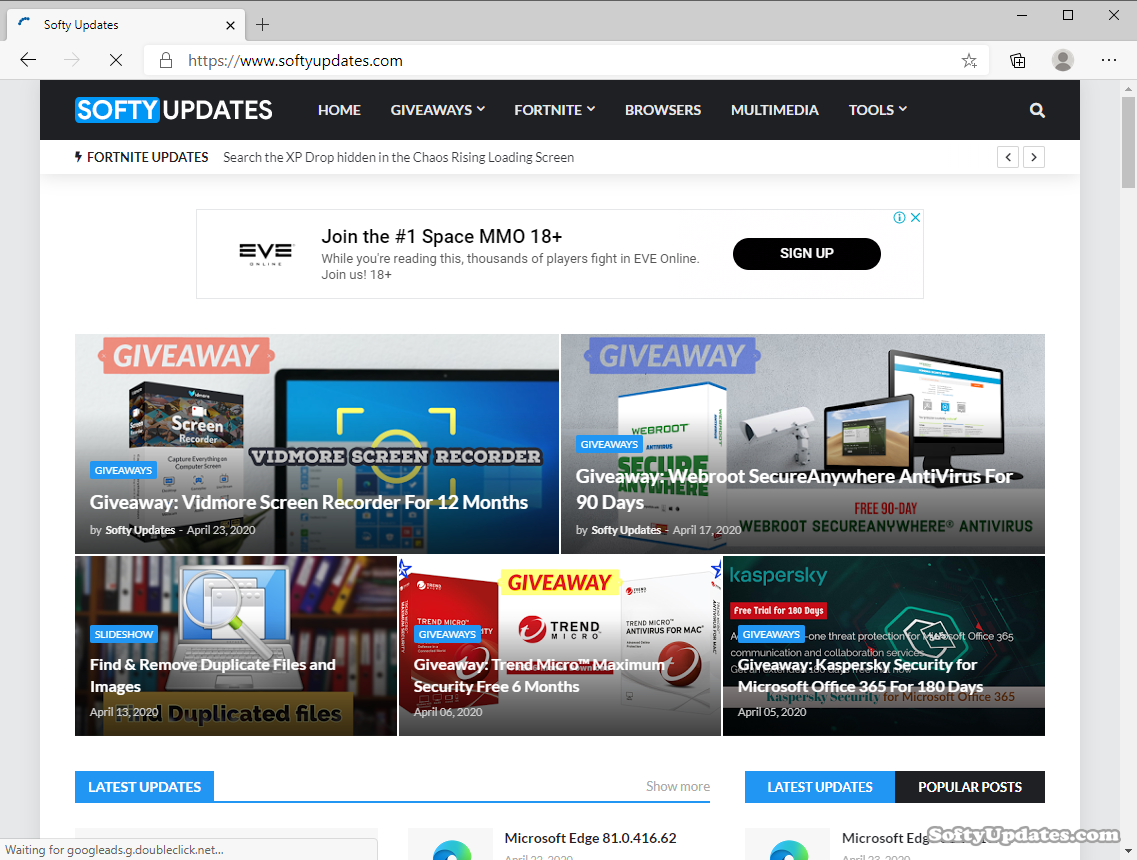The image size is (1137, 860).
Task: Click GIVEAWAYS tag on Webroot article
Action: click(609, 444)
